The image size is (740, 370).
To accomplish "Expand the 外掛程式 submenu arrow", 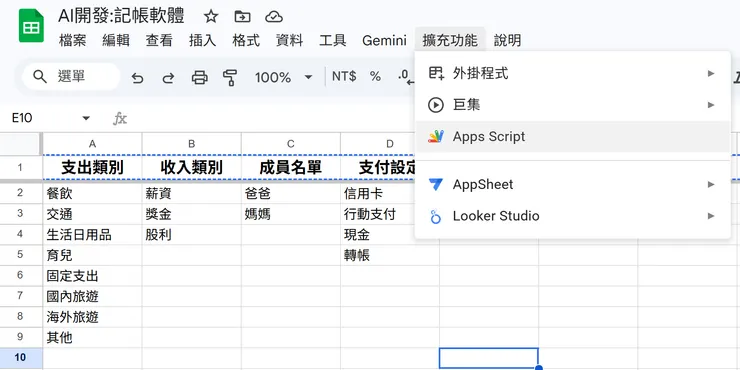I will [711, 74].
